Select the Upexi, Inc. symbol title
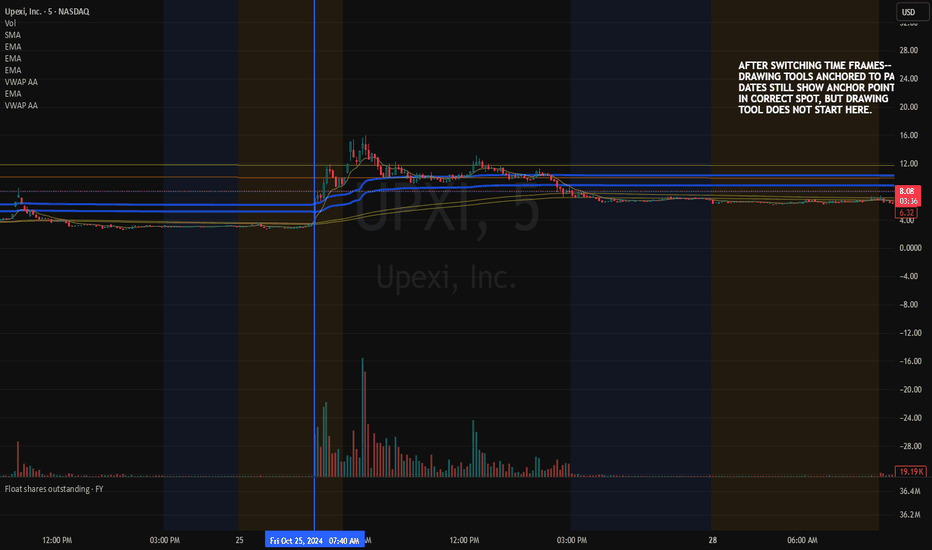 47,11
